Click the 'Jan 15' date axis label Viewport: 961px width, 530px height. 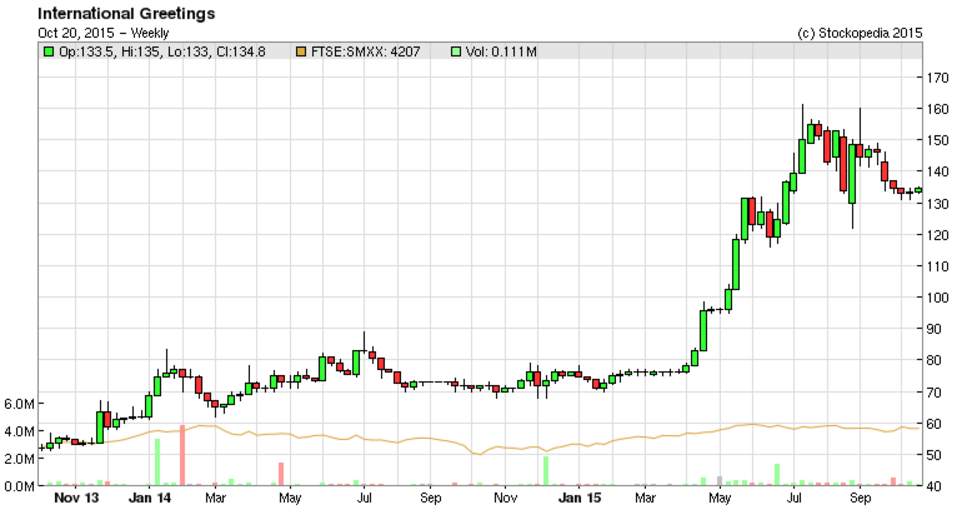tap(579, 498)
